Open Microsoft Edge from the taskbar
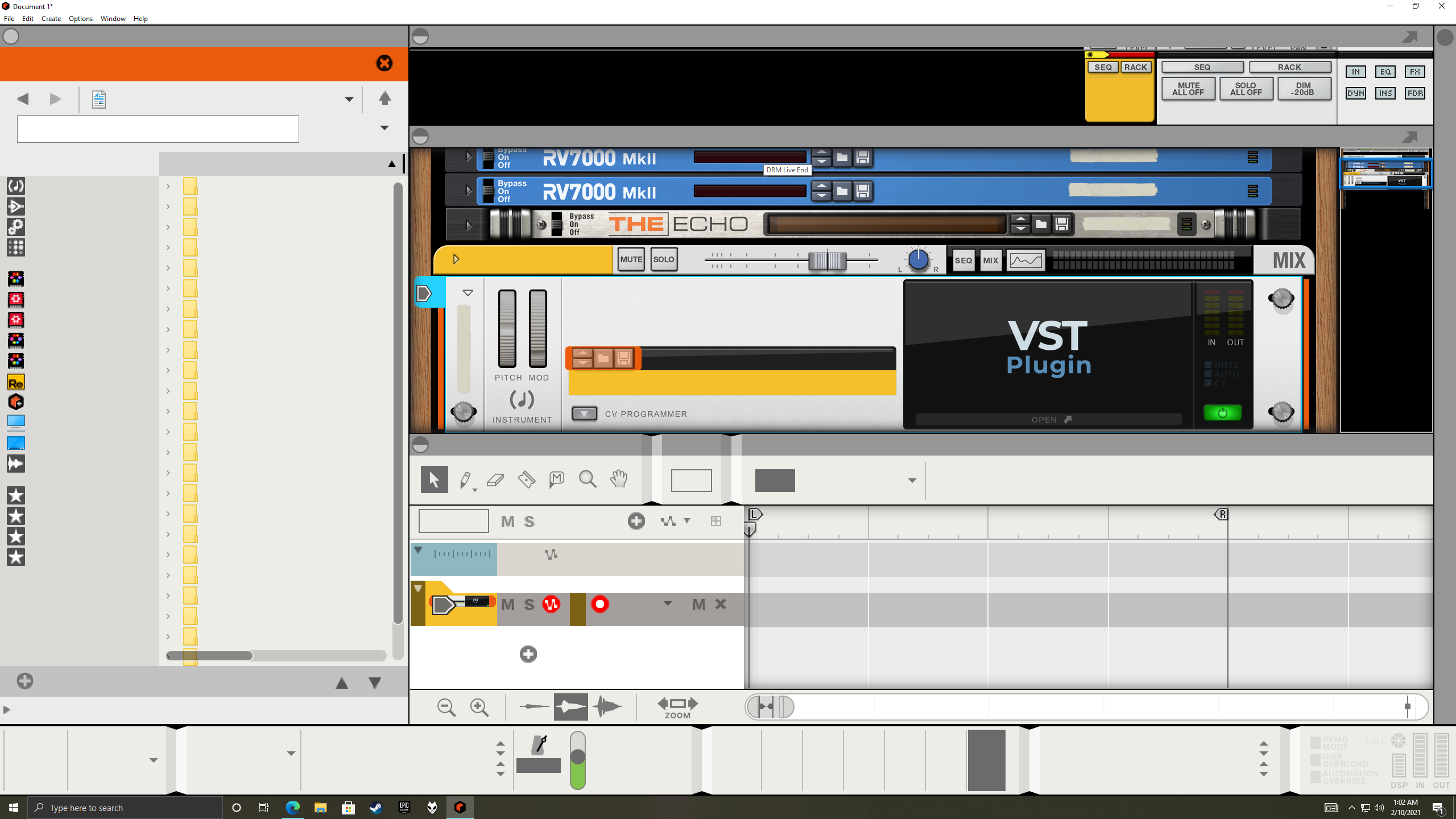The width and height of the screenshot is (1456, 819). (292, 808)
